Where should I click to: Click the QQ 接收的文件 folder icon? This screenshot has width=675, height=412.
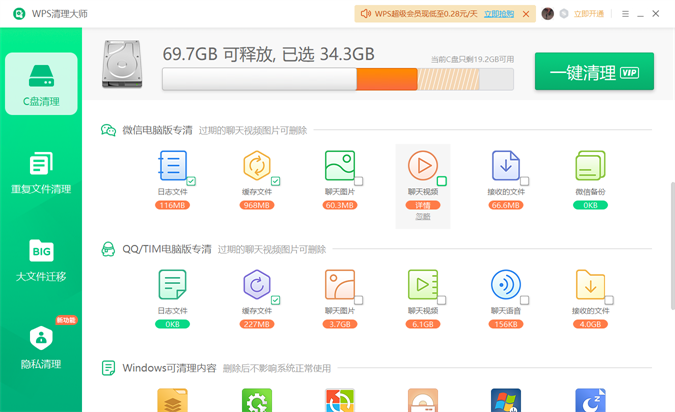[x=589, y=286]
